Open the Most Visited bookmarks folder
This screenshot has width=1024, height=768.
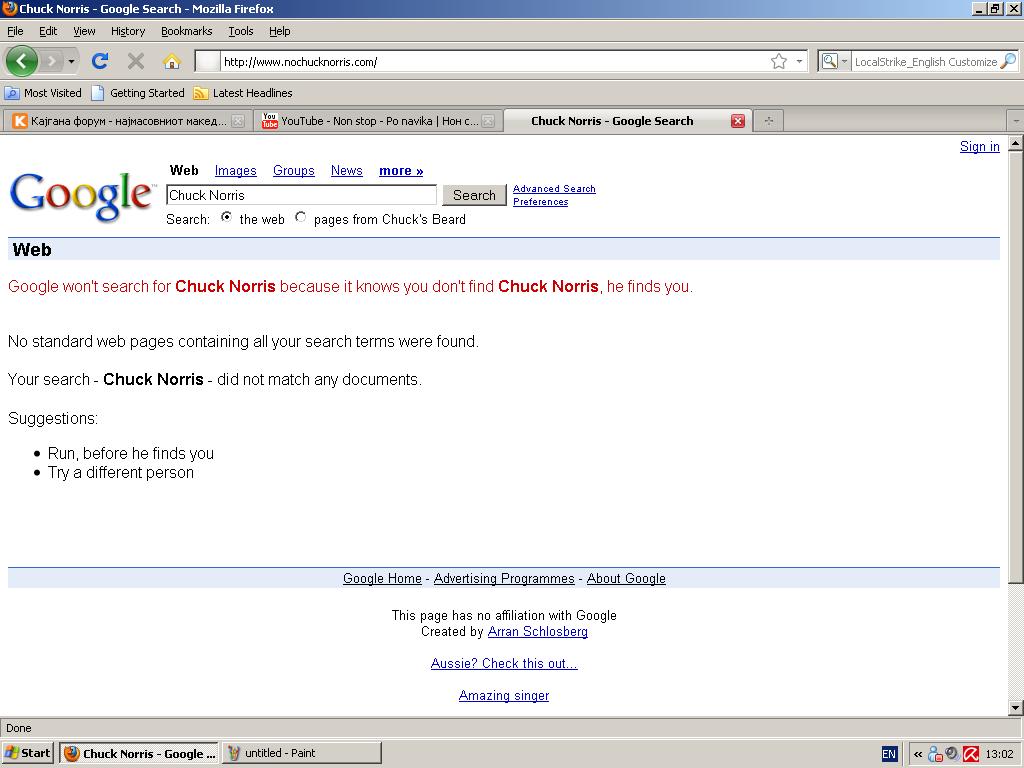coord(43,93)
